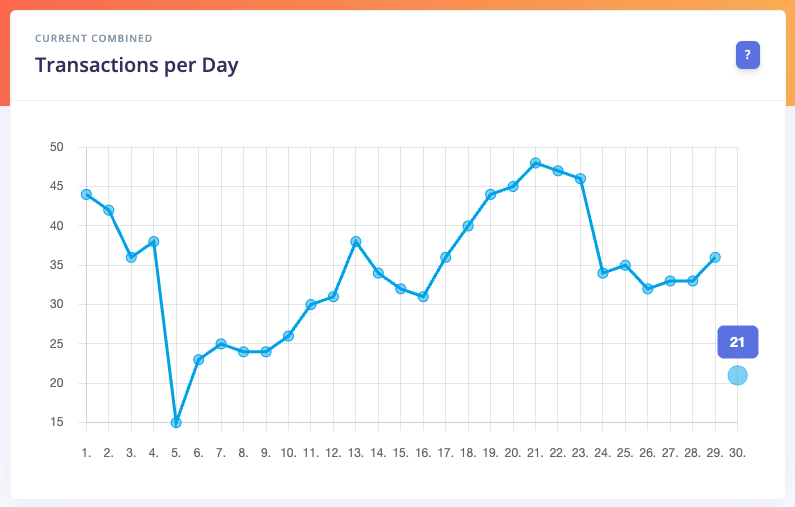Click the tooltip showing value 21
Image resolution: width=795 pixels, height=507 pixels.
[738, 342]
